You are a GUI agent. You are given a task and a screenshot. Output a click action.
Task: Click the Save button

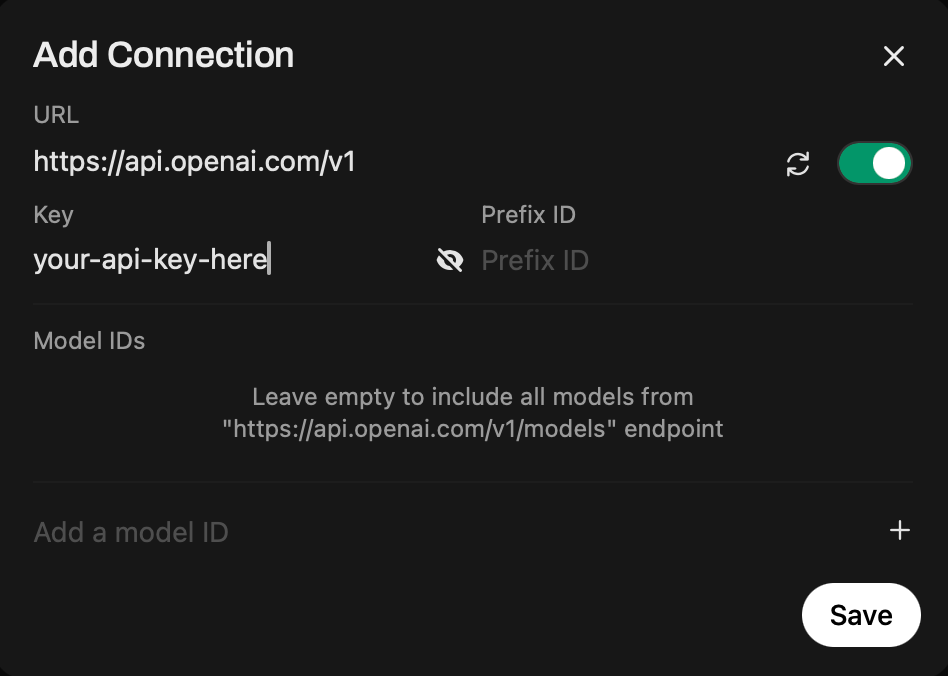[x=861, y=615]
